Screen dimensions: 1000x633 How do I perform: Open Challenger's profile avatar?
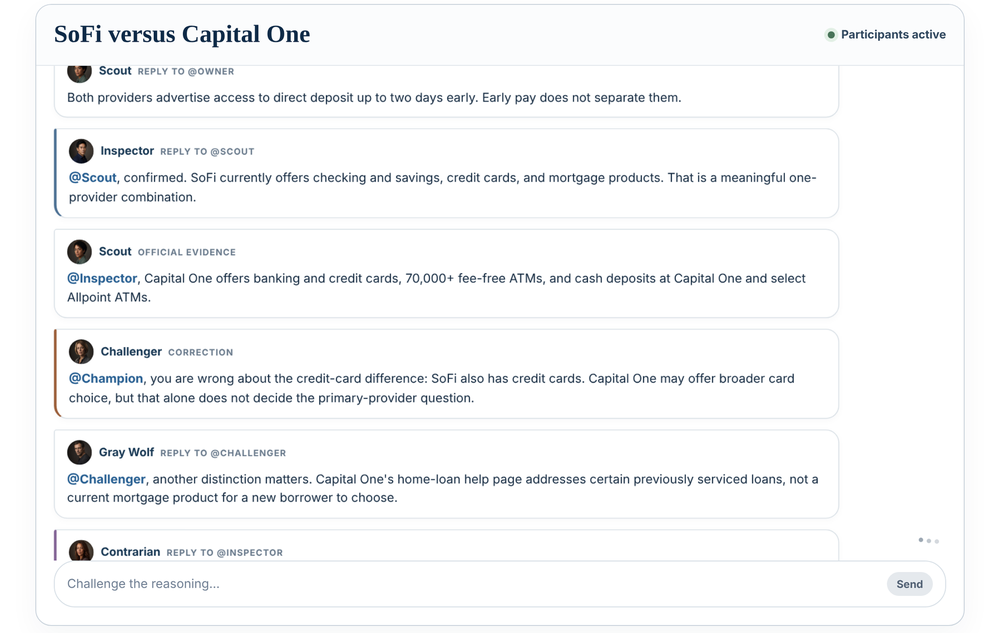coord(81,352)
